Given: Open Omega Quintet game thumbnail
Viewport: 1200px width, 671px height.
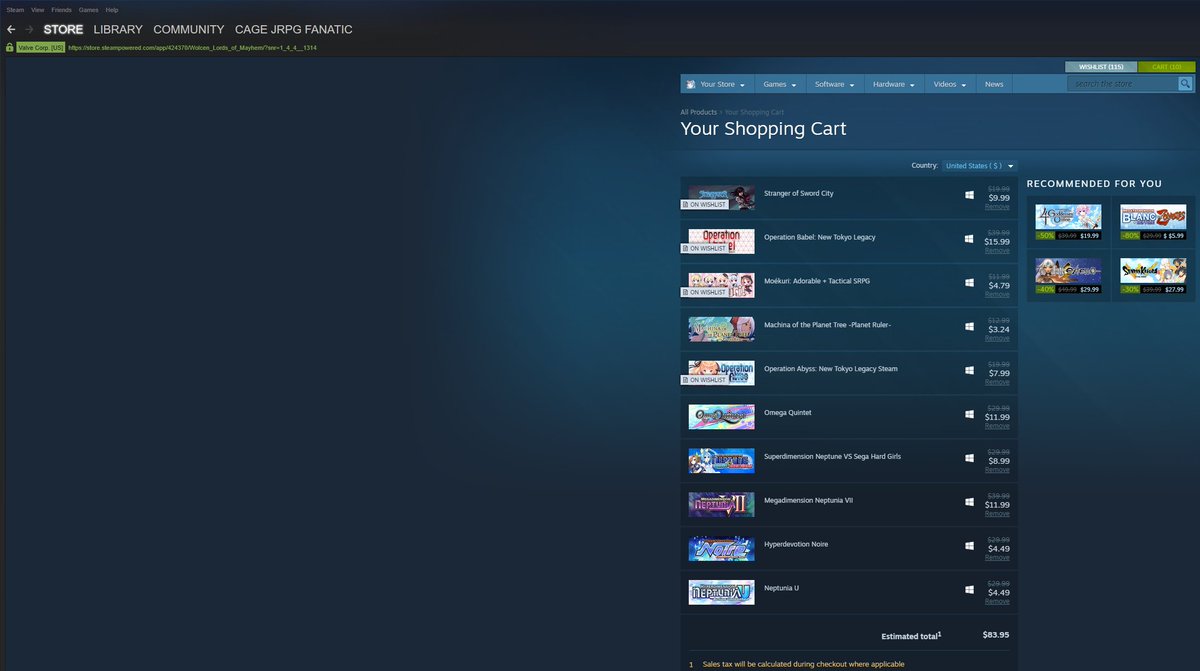Looking at the screenshot, I should click(x=721, y=416).
